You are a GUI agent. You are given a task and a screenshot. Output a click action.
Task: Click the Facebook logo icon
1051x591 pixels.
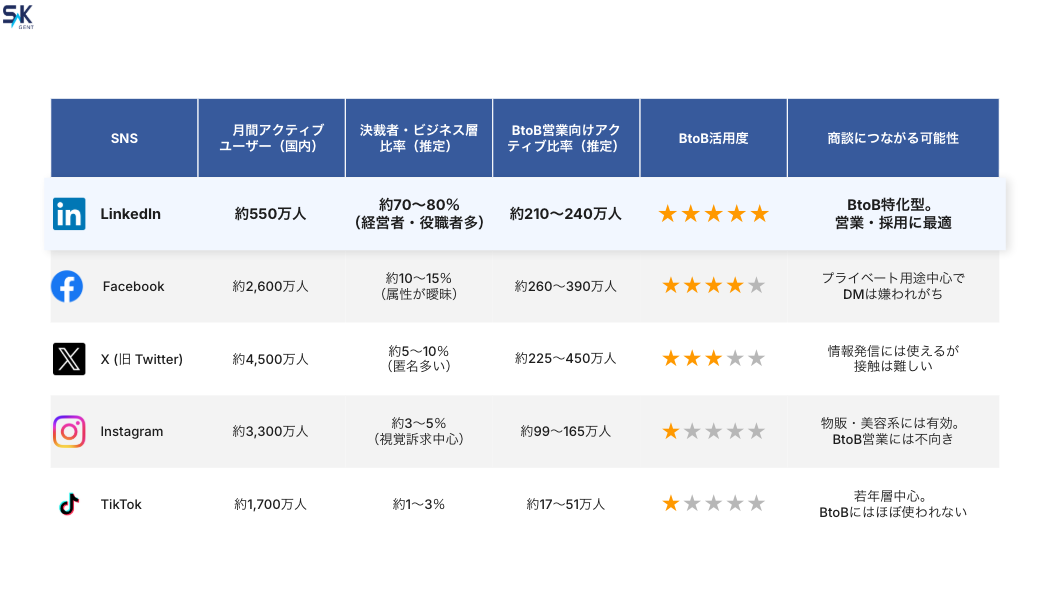pyautogui.click(x=67, y=286)
